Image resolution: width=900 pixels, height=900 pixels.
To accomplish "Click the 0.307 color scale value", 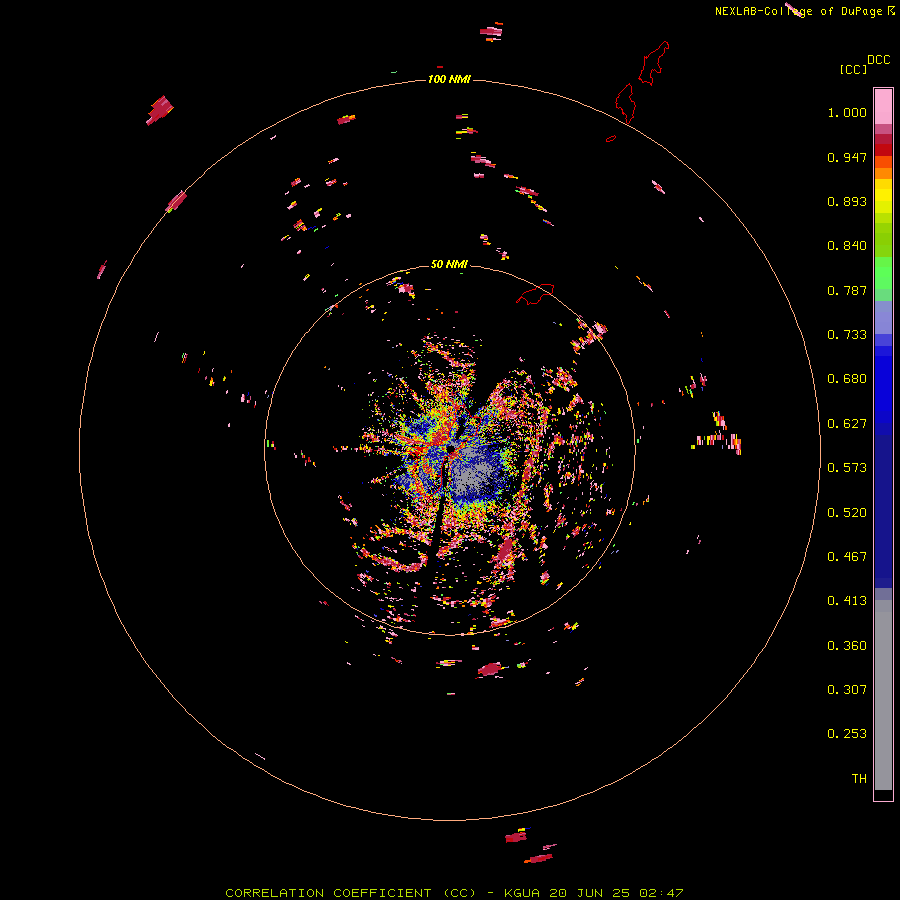I will click(x=847, y=690).
